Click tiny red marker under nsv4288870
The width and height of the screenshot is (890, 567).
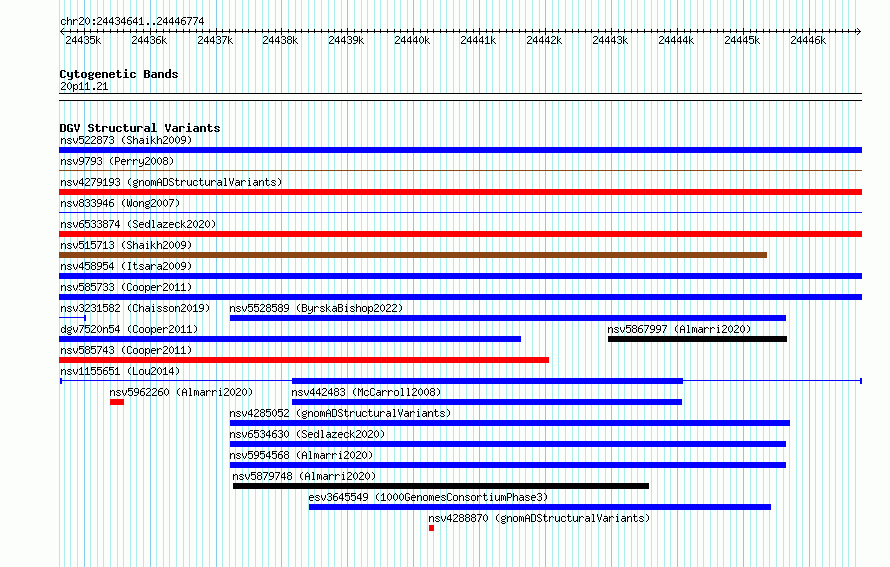click(x=431, y=528)
